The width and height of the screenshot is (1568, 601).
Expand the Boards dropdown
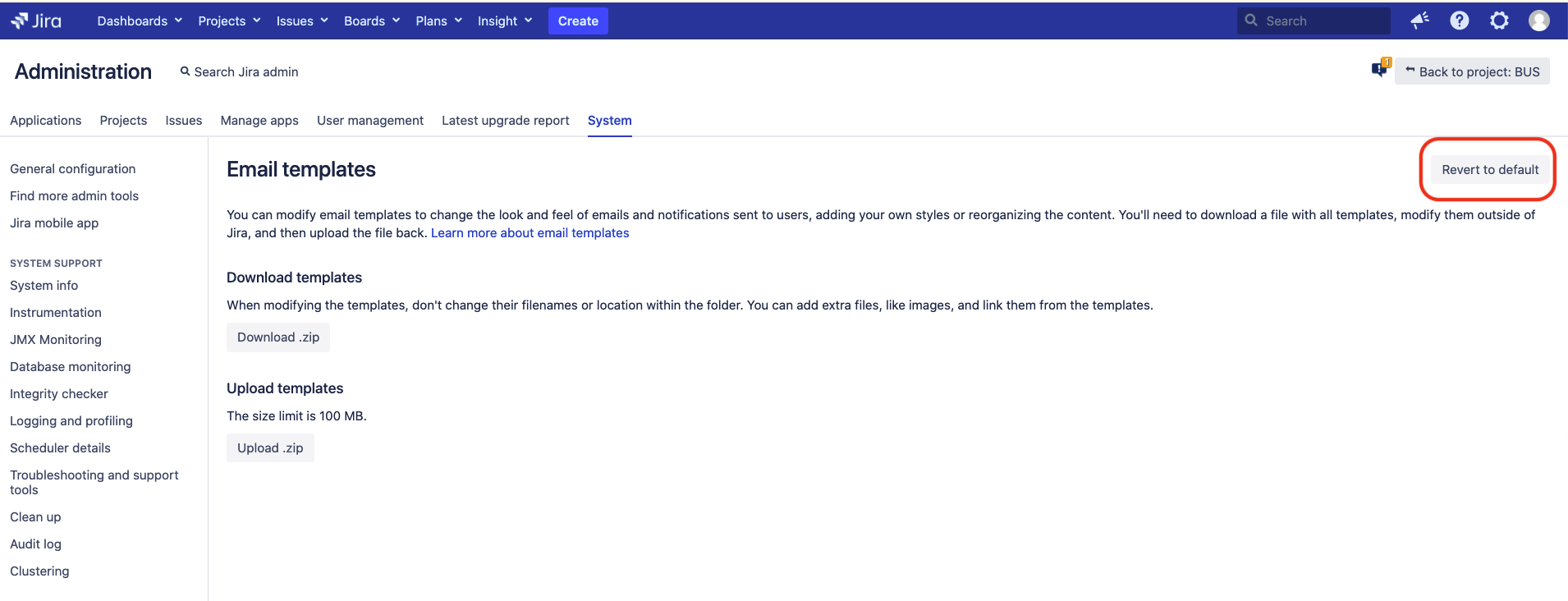pos(372,21)
